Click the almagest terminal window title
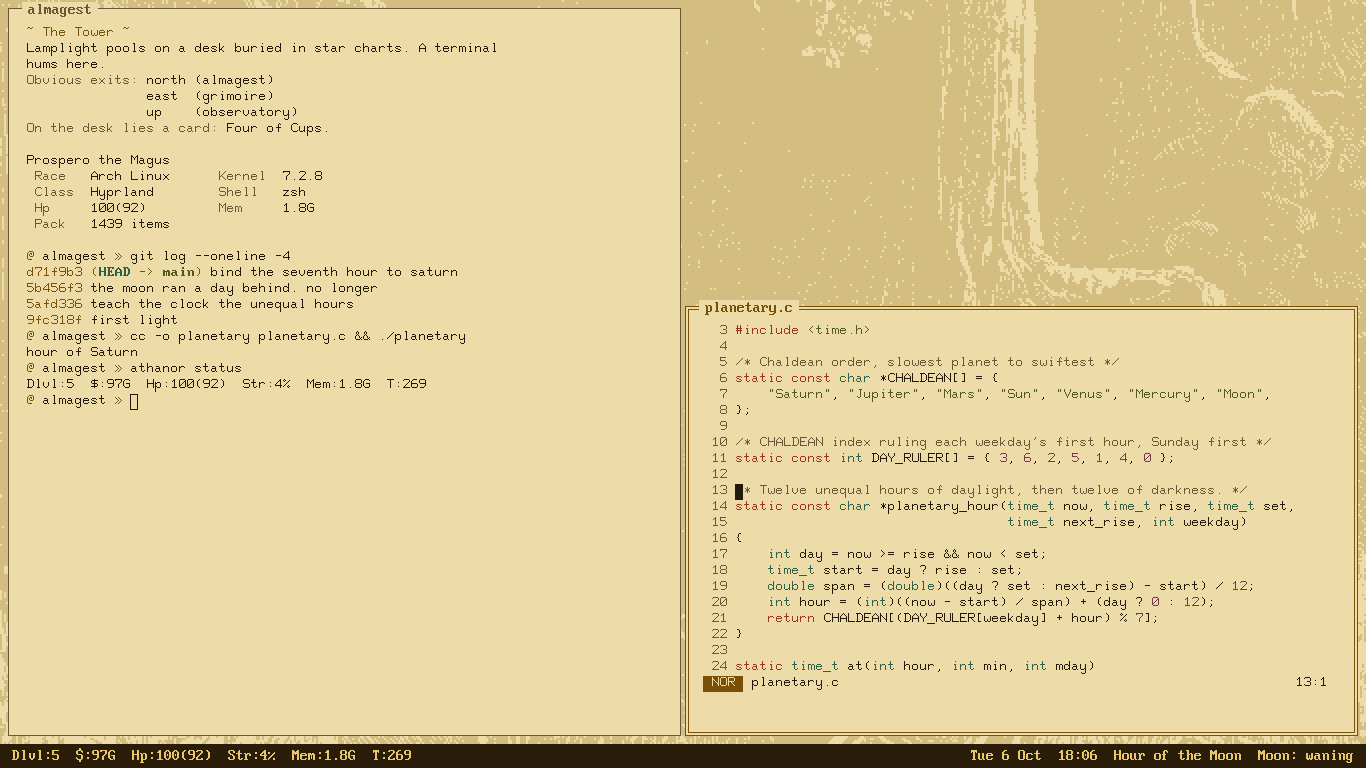Screen dimensions: 1366x768 coord(59,10)
